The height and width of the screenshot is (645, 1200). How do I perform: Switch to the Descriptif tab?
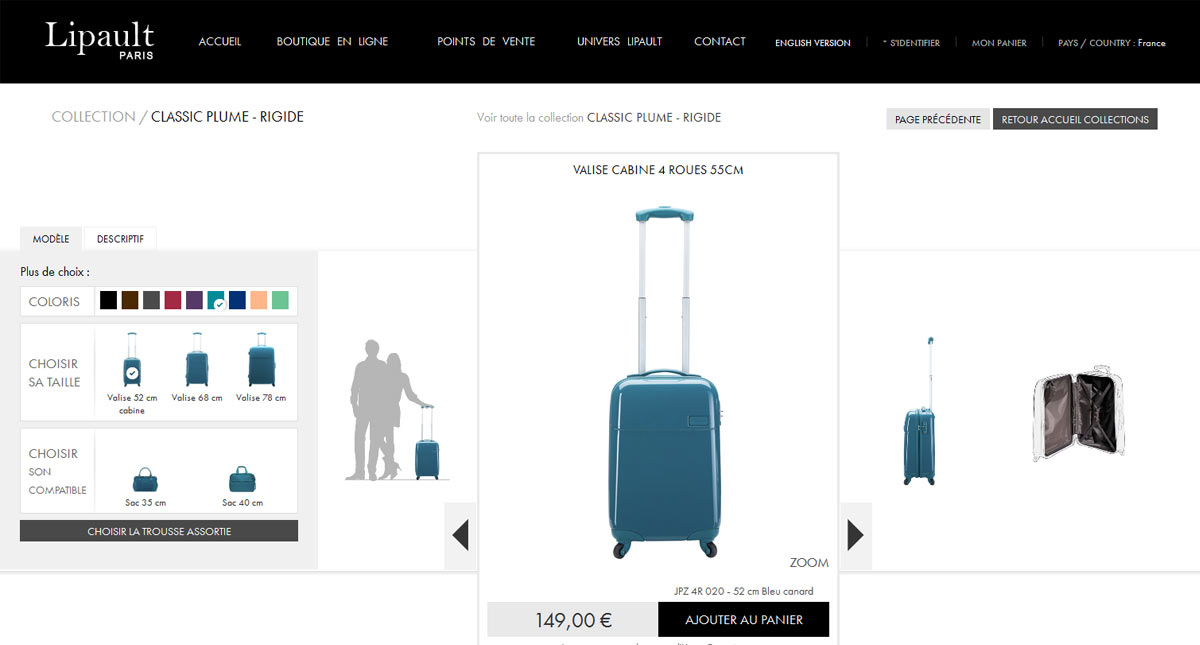120,239
